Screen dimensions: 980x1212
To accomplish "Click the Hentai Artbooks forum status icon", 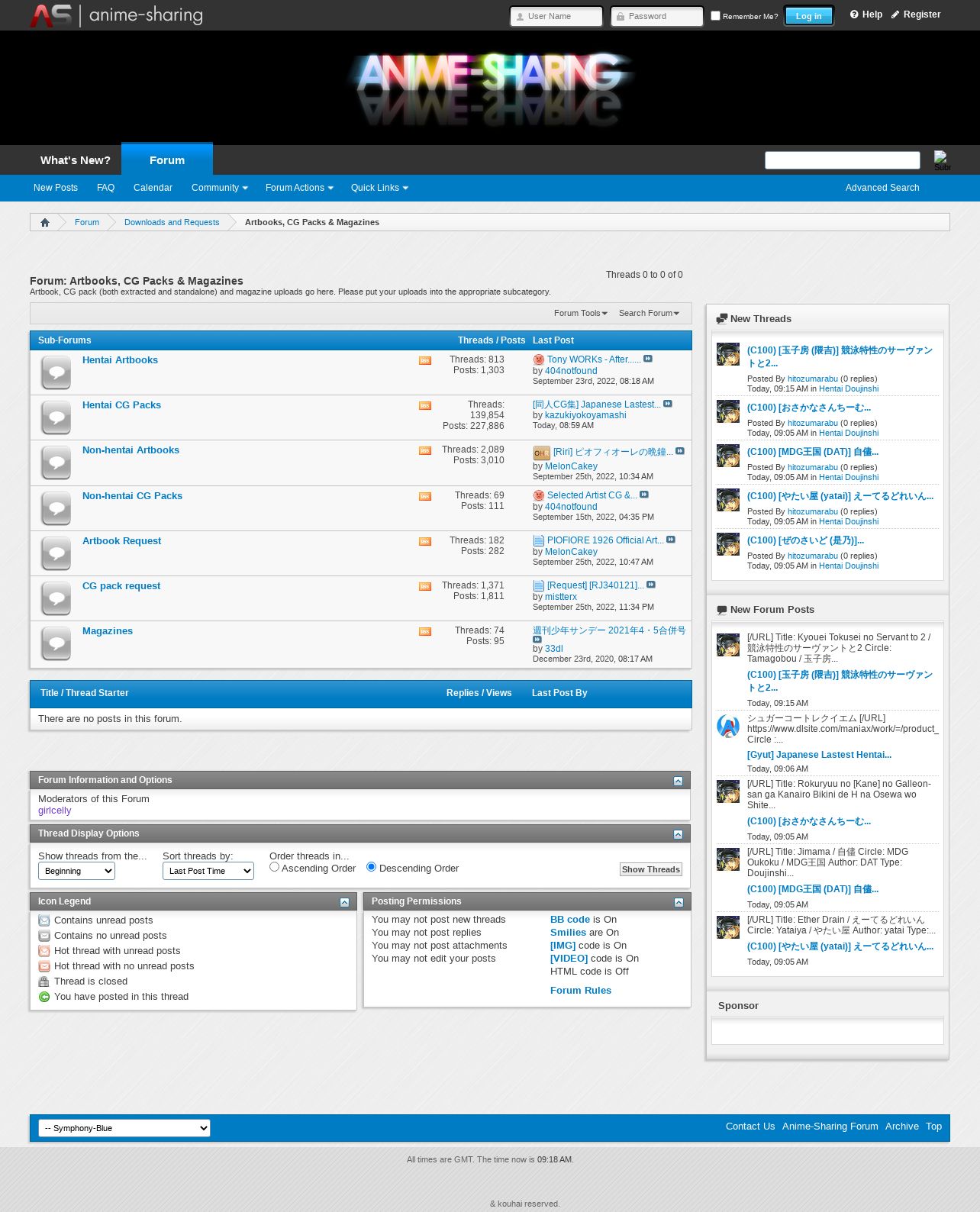I will tap(56, 372).
